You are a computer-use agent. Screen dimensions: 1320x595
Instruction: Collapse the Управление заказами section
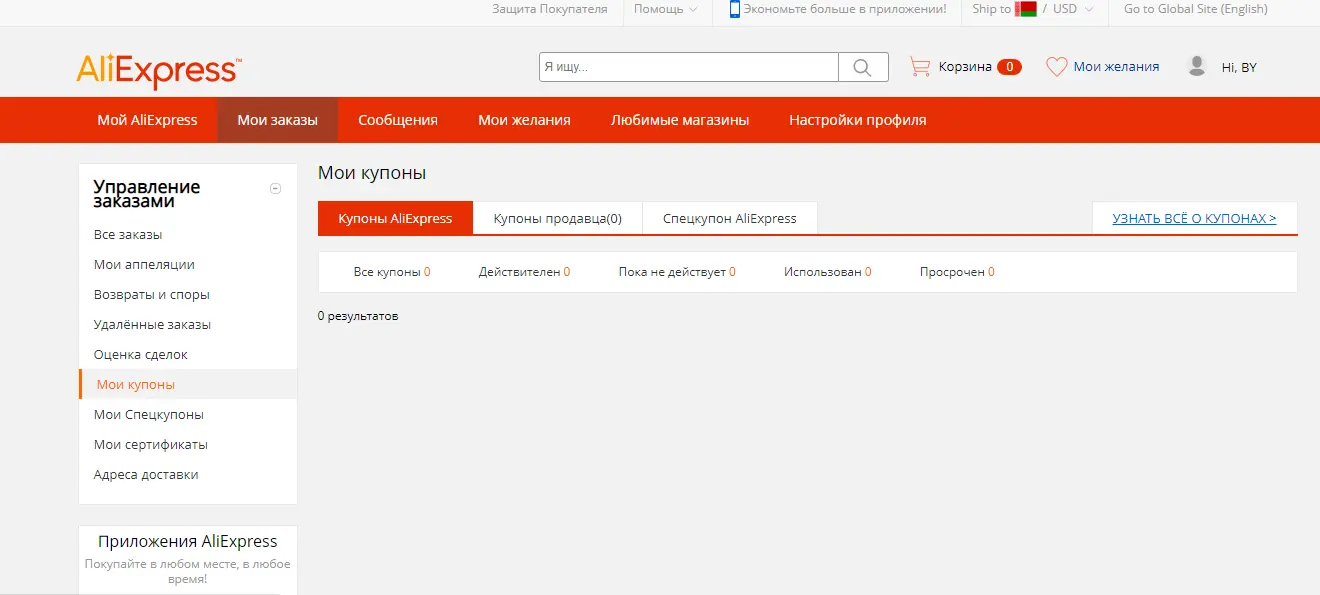(x=276, y=189)
